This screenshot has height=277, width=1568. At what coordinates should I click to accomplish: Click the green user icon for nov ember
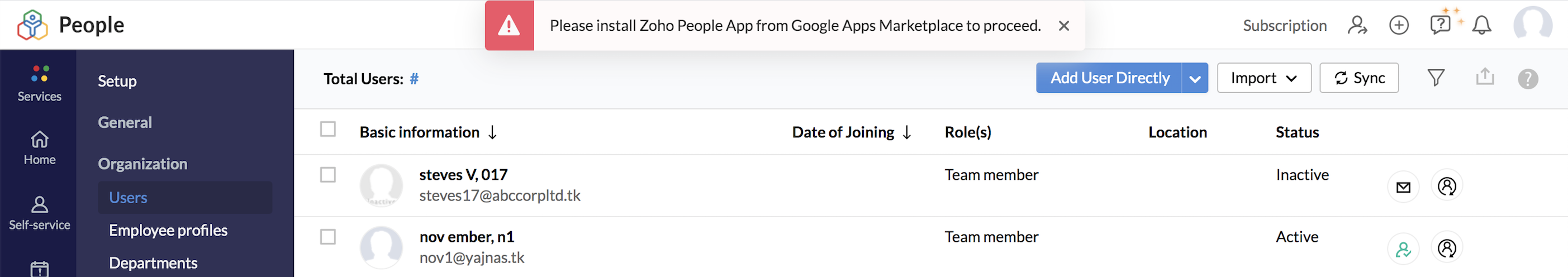click(x=1403, y=249)
